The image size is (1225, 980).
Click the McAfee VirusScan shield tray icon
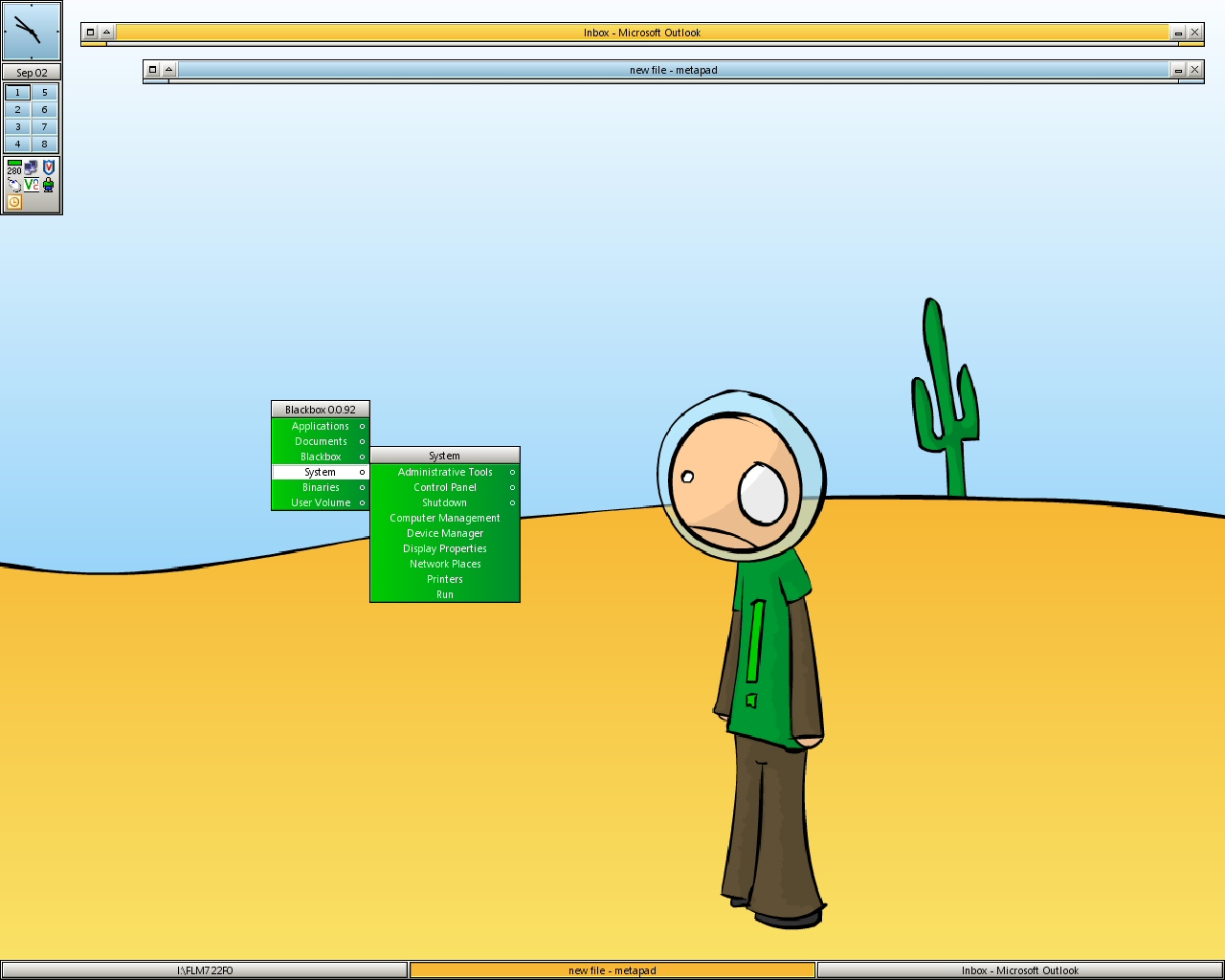49,167
